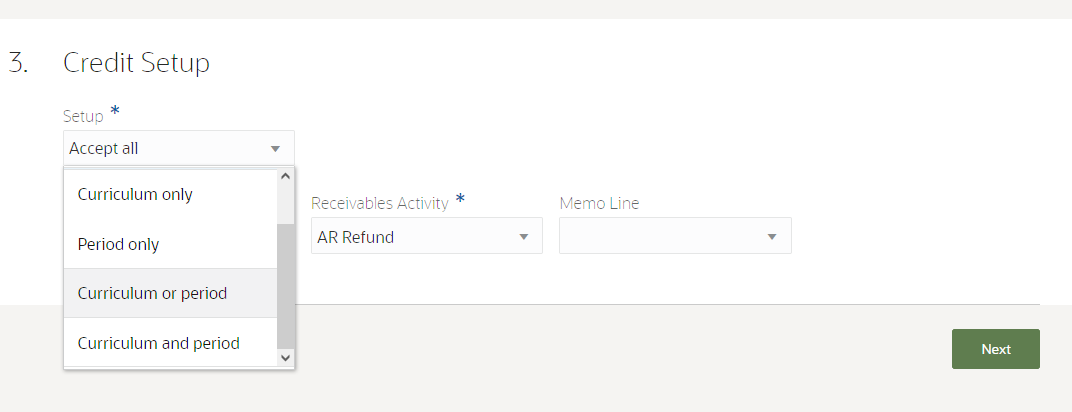Screen dimensions: 1072x412
Task: Click the Setup field label
Action: pos(83,116)
